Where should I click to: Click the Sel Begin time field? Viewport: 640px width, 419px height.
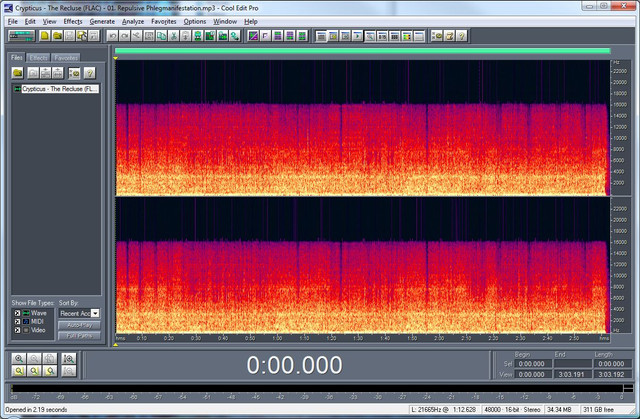[x=532, y=364]
